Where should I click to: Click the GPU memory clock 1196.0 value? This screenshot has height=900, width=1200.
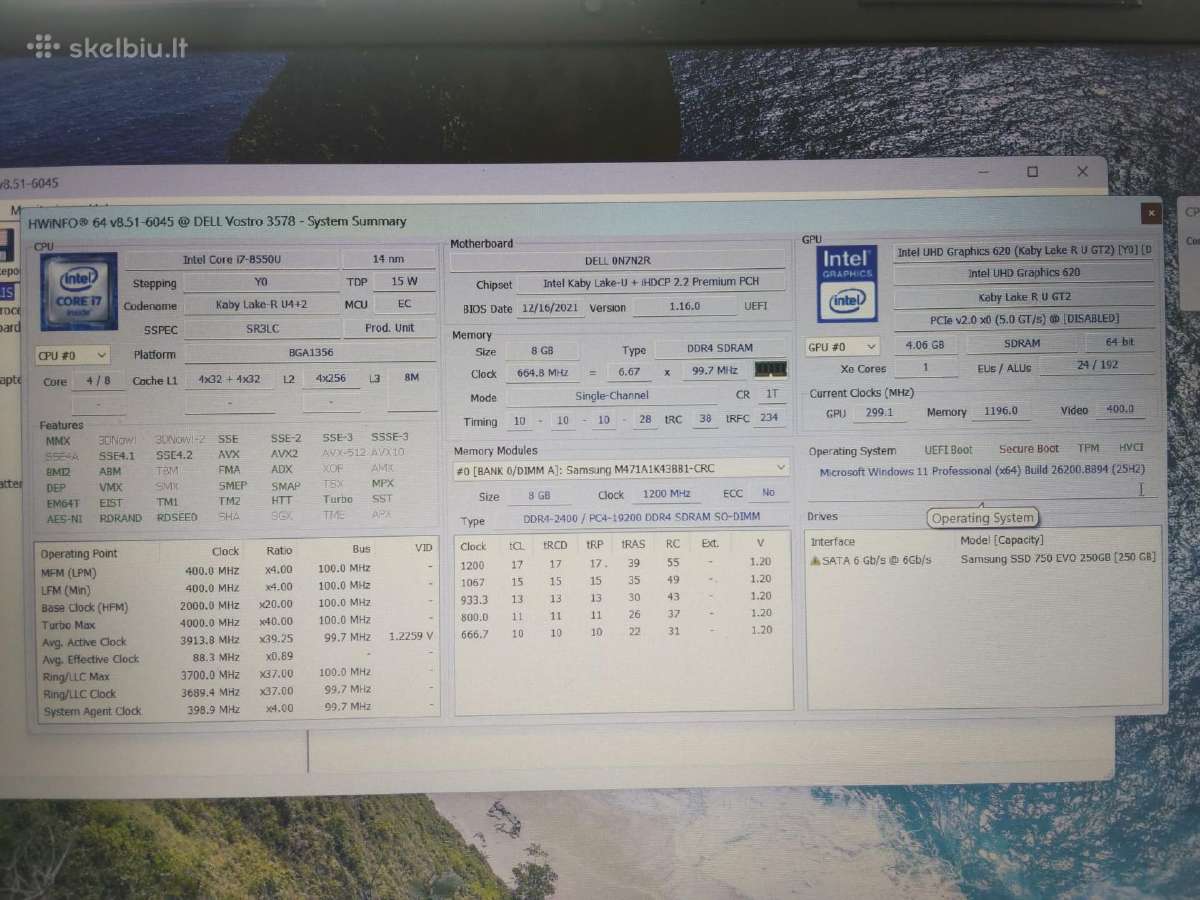pos(999,411)
